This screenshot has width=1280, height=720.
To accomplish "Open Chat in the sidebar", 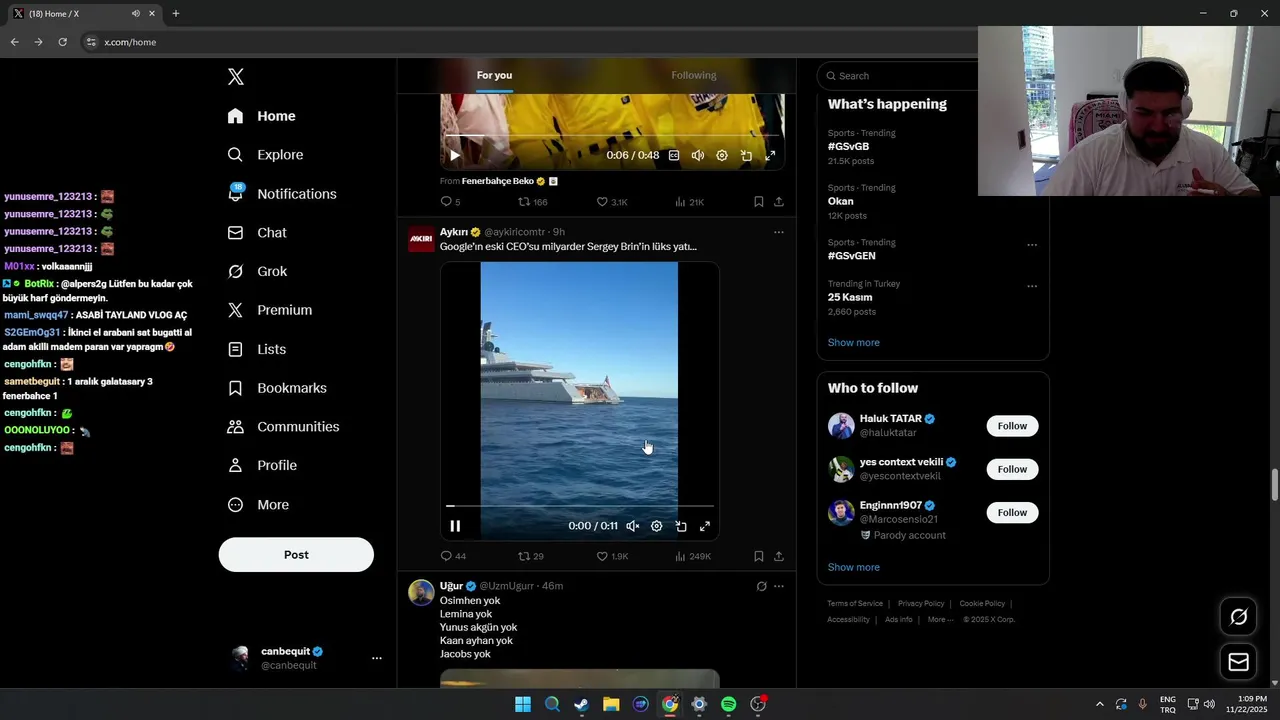I will point(257,233).
